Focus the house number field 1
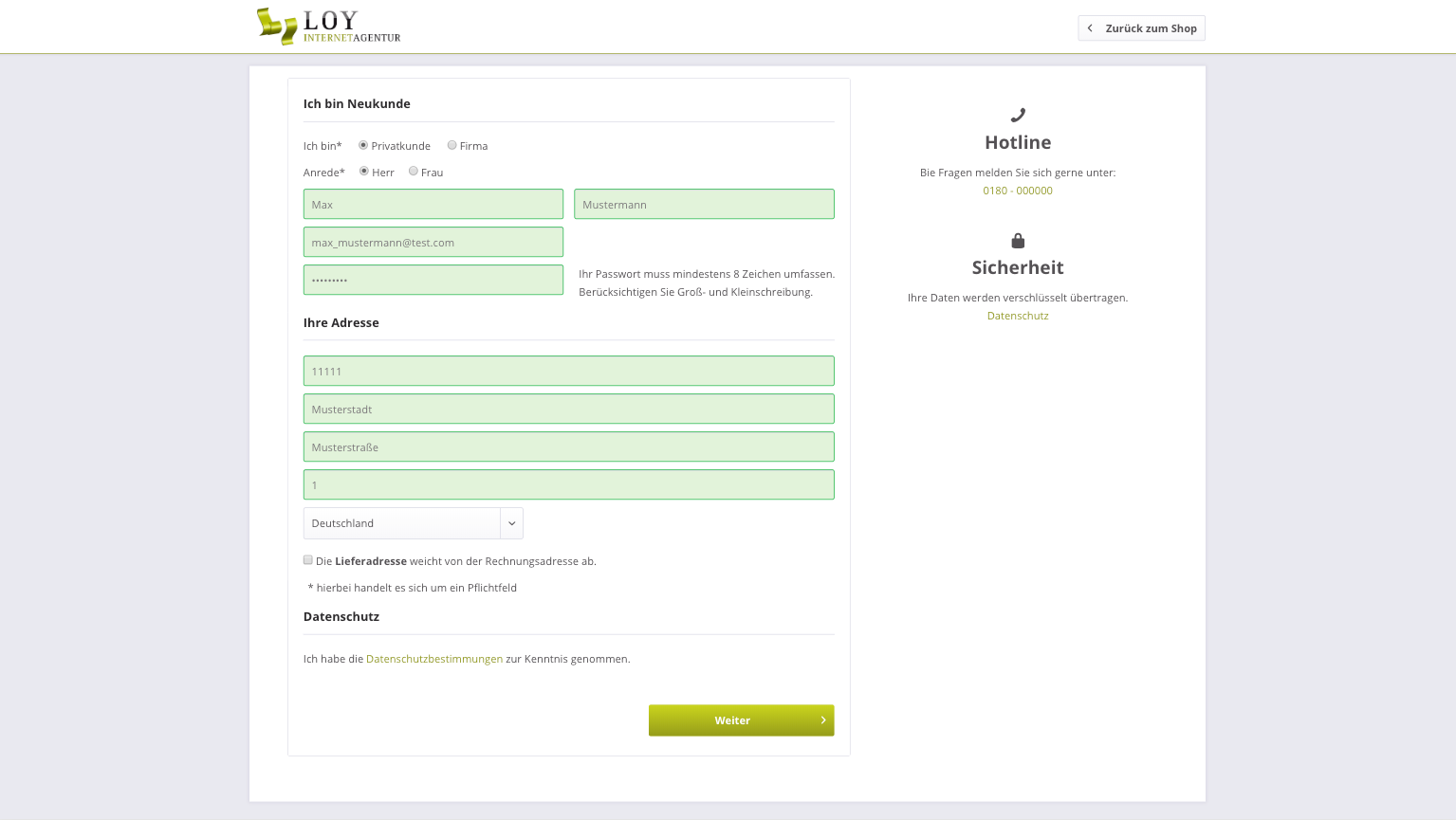1456x820 pixels. click(x=569, y=484)
